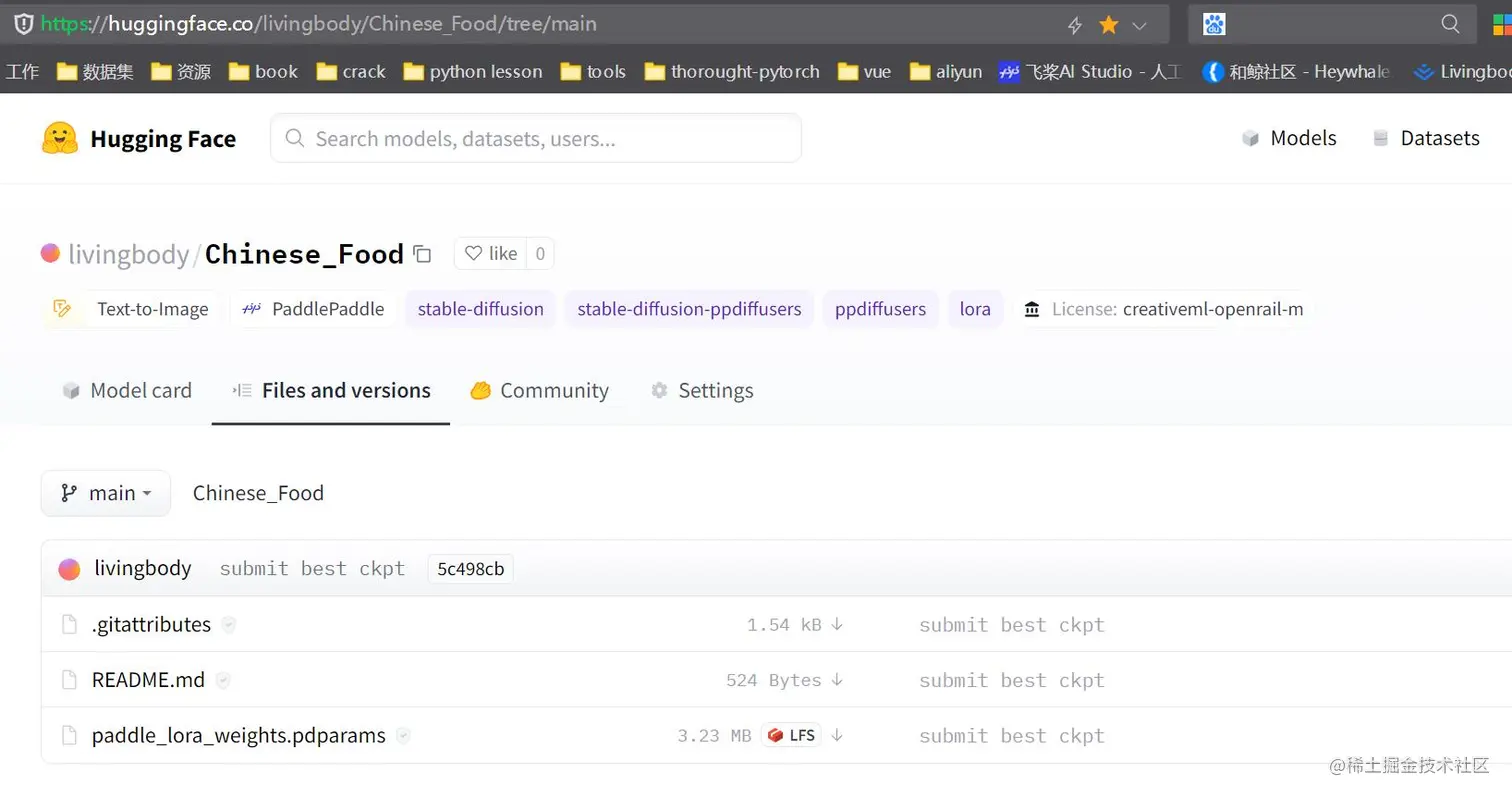Download .gitattributes via 1.54 kB link

coord(795,625)
